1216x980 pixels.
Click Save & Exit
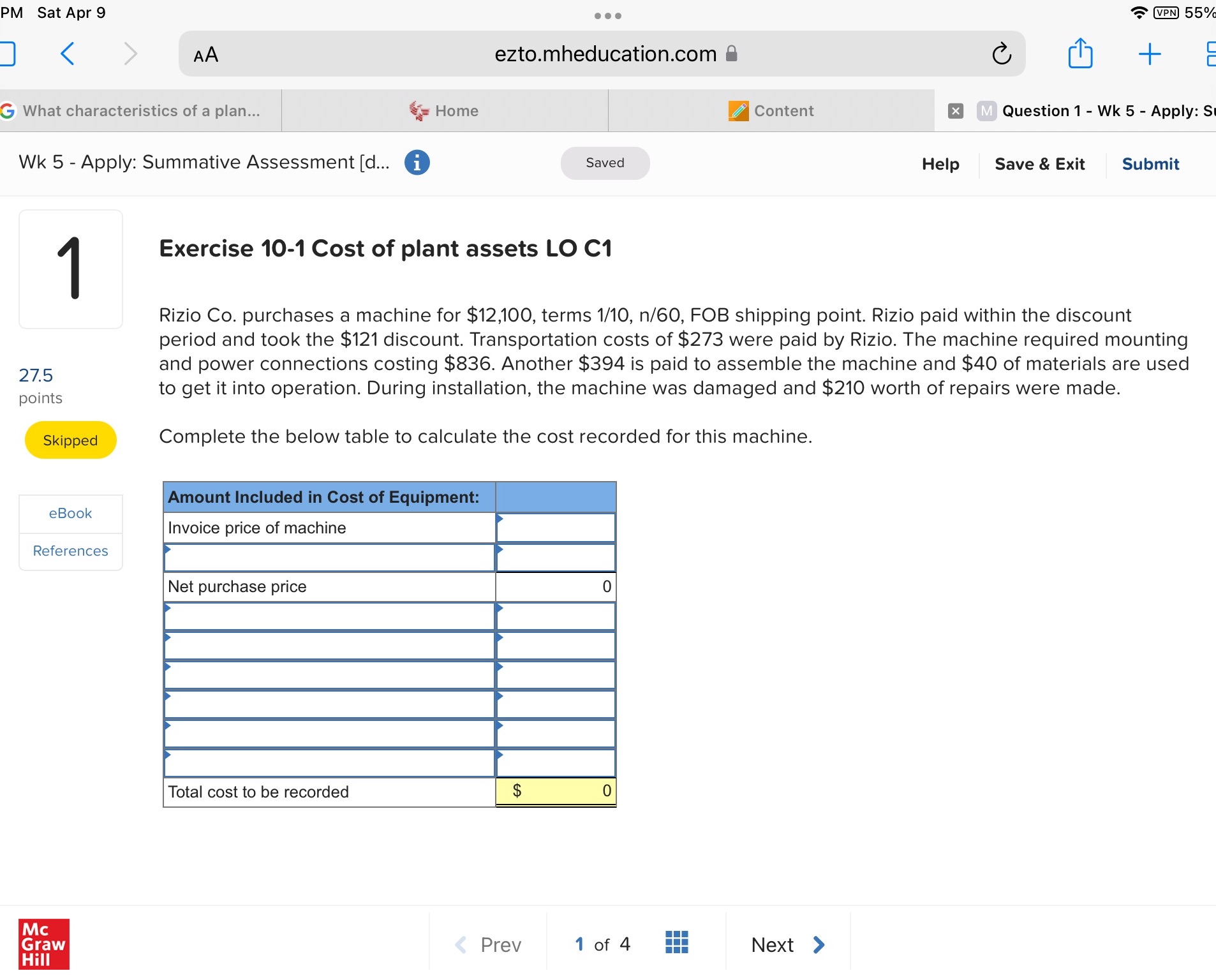(x=1040, y=164)
